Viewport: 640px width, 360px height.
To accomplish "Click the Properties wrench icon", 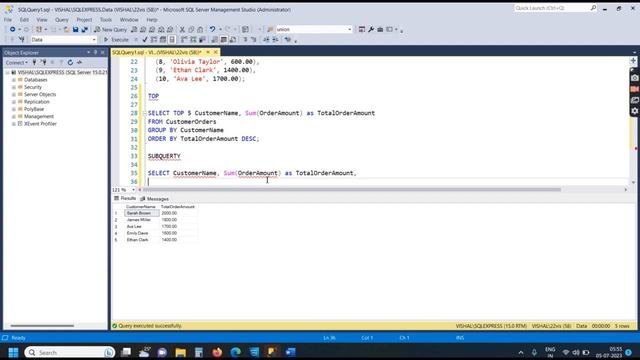I will tap(371, 29).
